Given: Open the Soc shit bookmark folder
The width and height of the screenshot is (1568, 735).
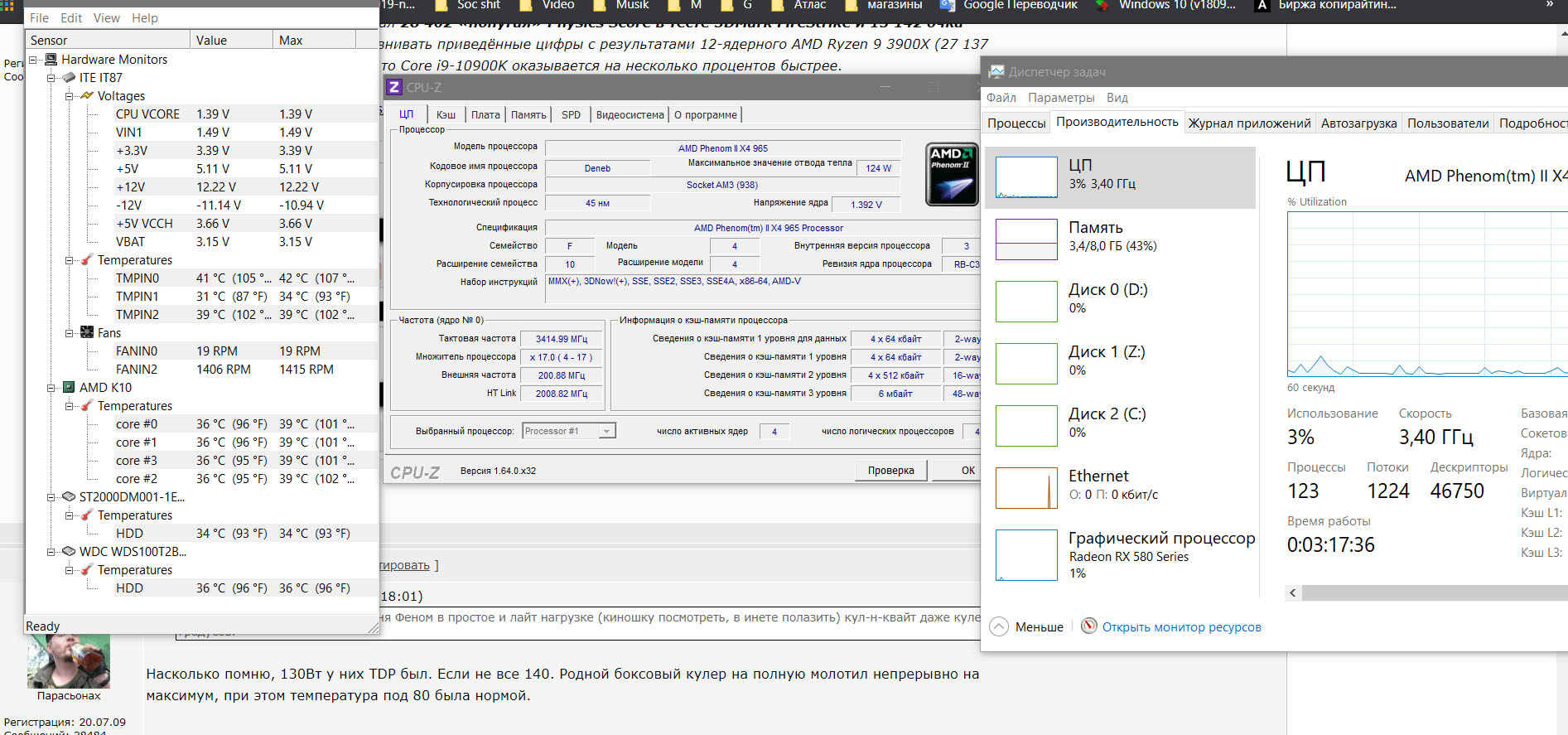Looking at the screenshot, I should [x=467, y=5].
